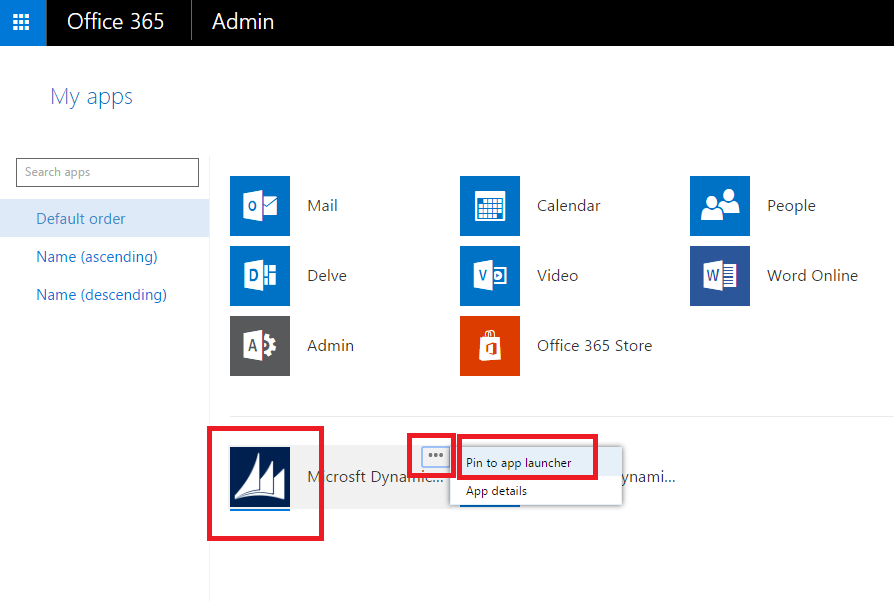The image size is (894, 601).
Task: Select Pin to app launcher
Action: point(519,463)
